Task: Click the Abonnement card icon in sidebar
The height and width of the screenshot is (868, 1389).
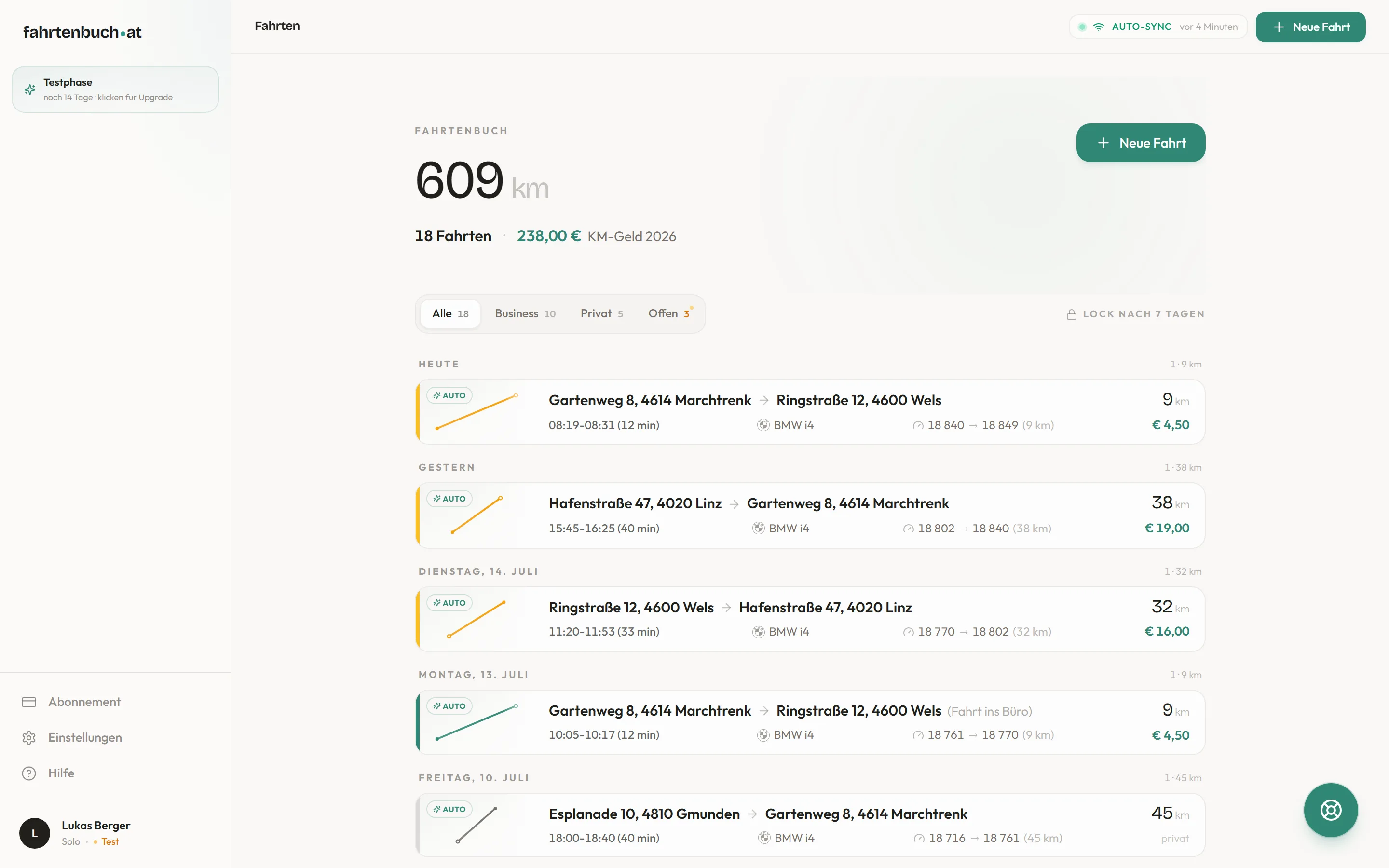Action: (x=29, y=702)
